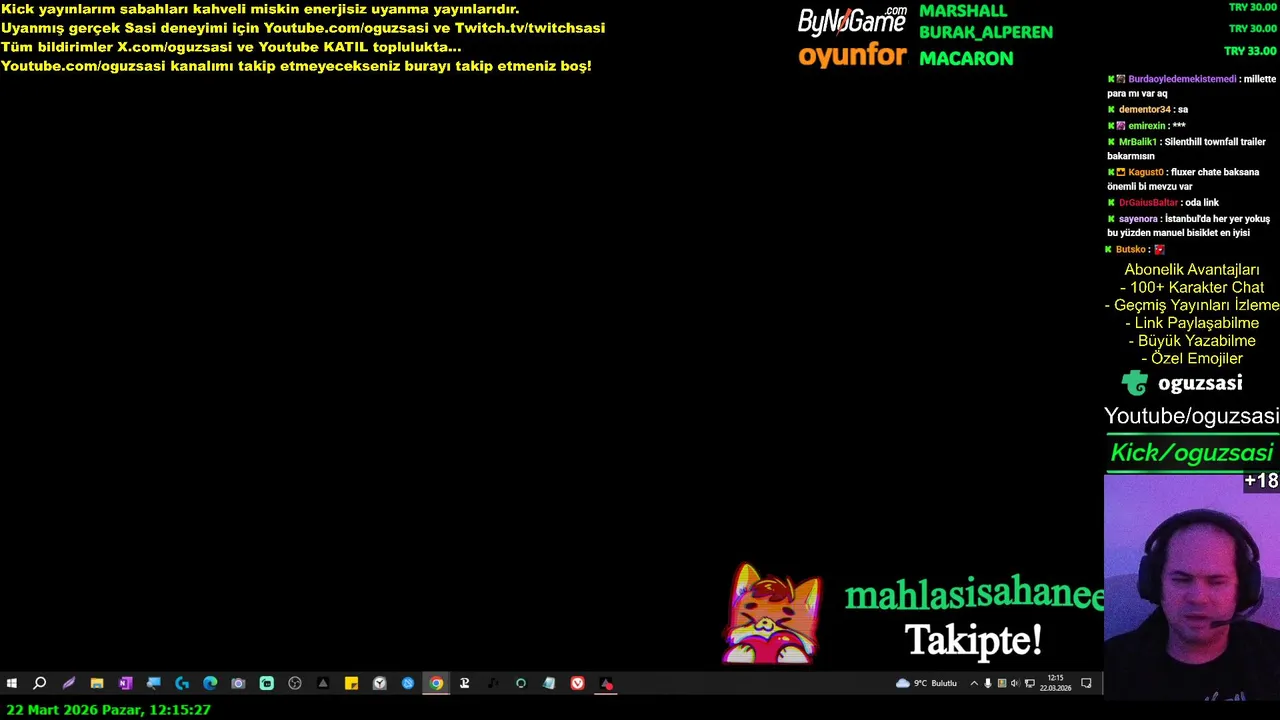Open the teal square app icon
1280x720 pixels.
[266, 683]
